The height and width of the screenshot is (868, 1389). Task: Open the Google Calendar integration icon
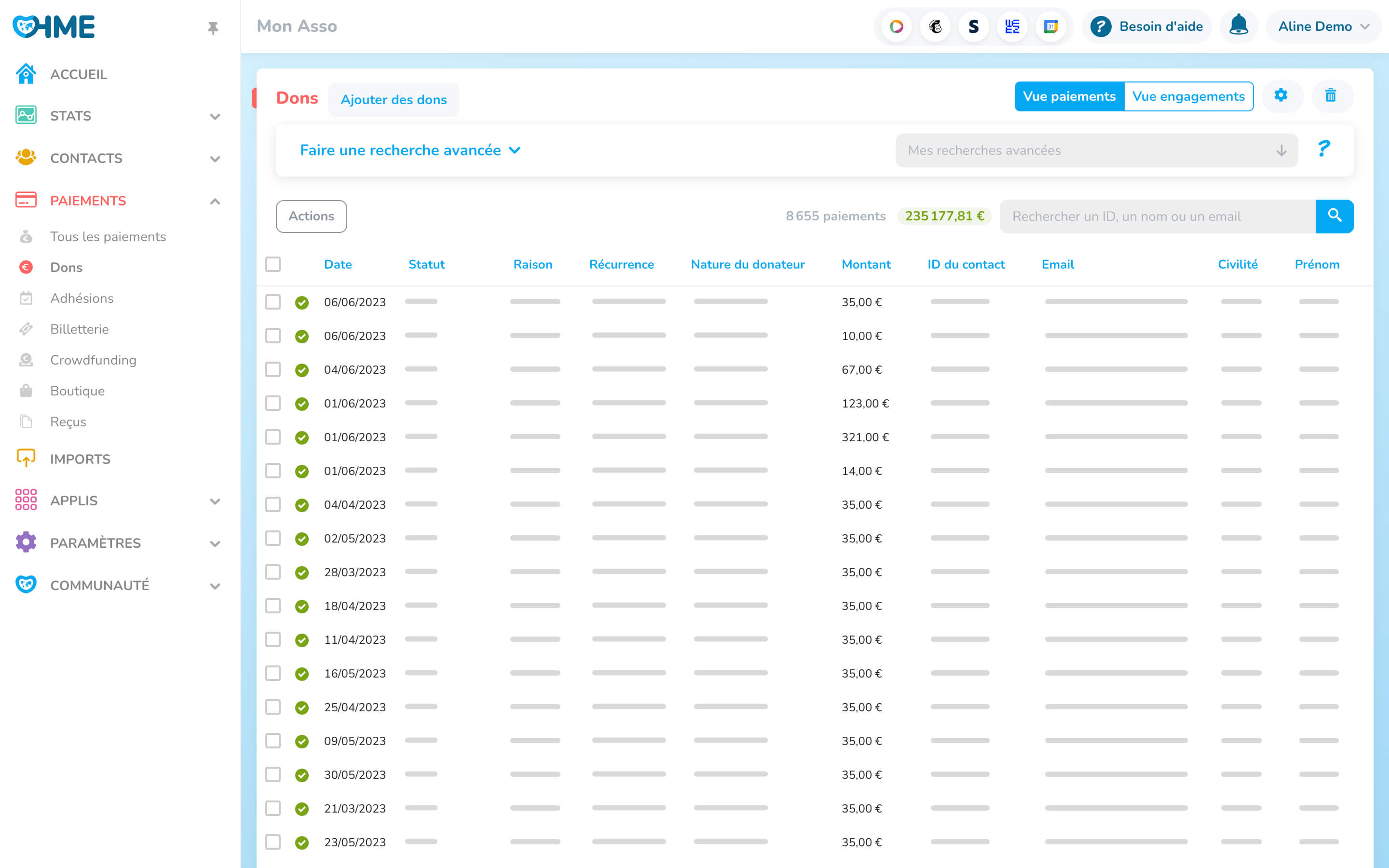tap(1050, 27)
